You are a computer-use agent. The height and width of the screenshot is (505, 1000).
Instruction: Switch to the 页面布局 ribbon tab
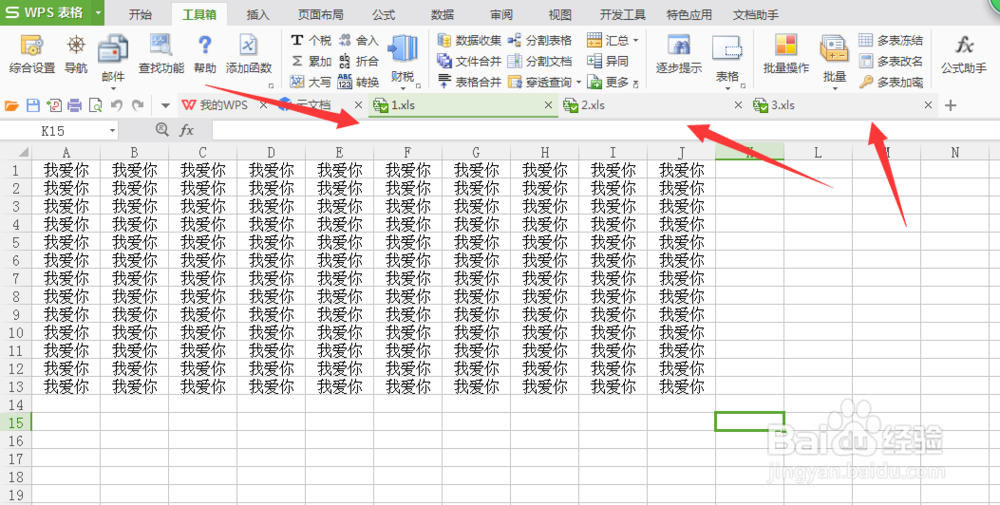point(320,14)
